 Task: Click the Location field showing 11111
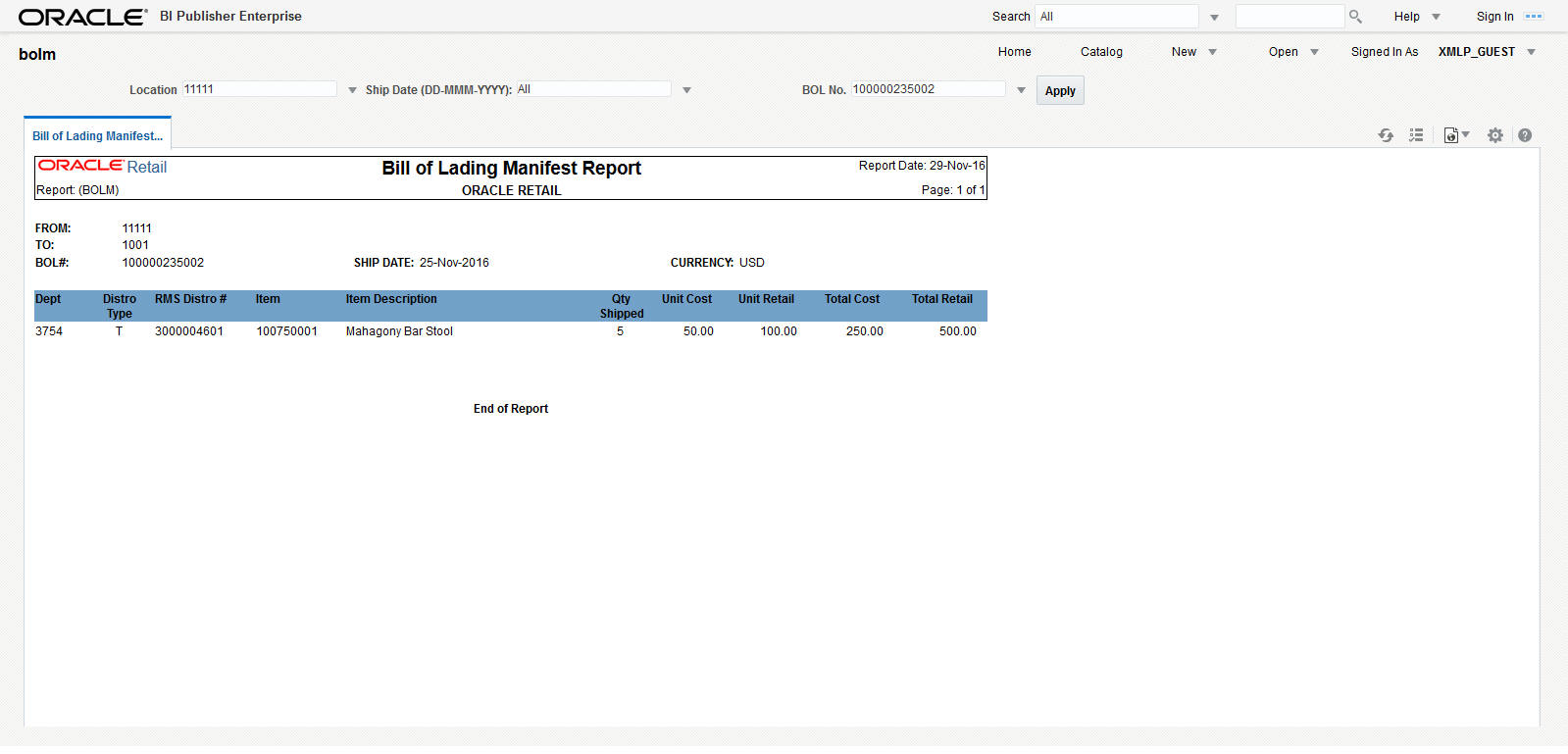259,89
